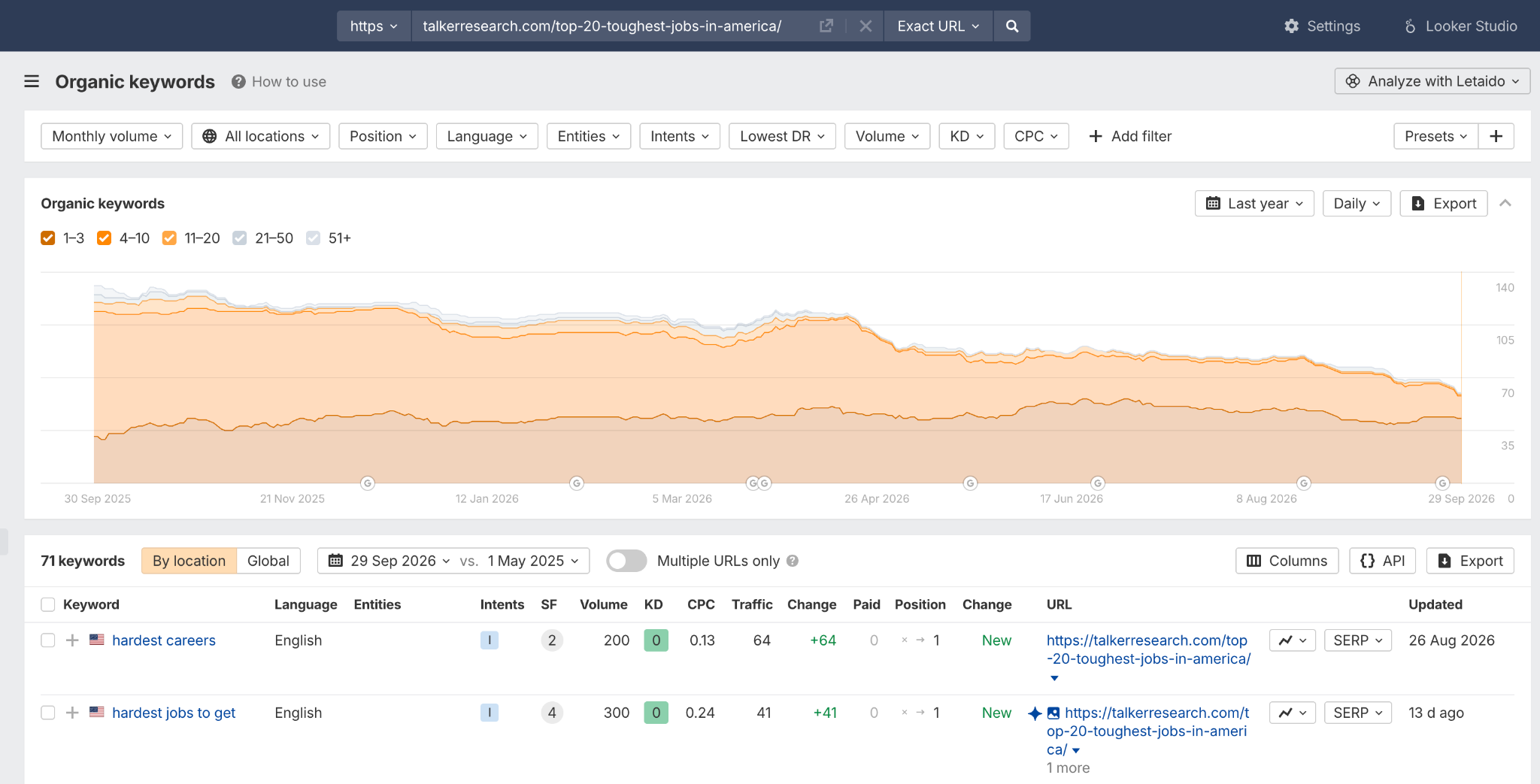Open SERP dropdown for hardest careers
The width and height of the screenshot is (1540, 784).
(1358, 640)
